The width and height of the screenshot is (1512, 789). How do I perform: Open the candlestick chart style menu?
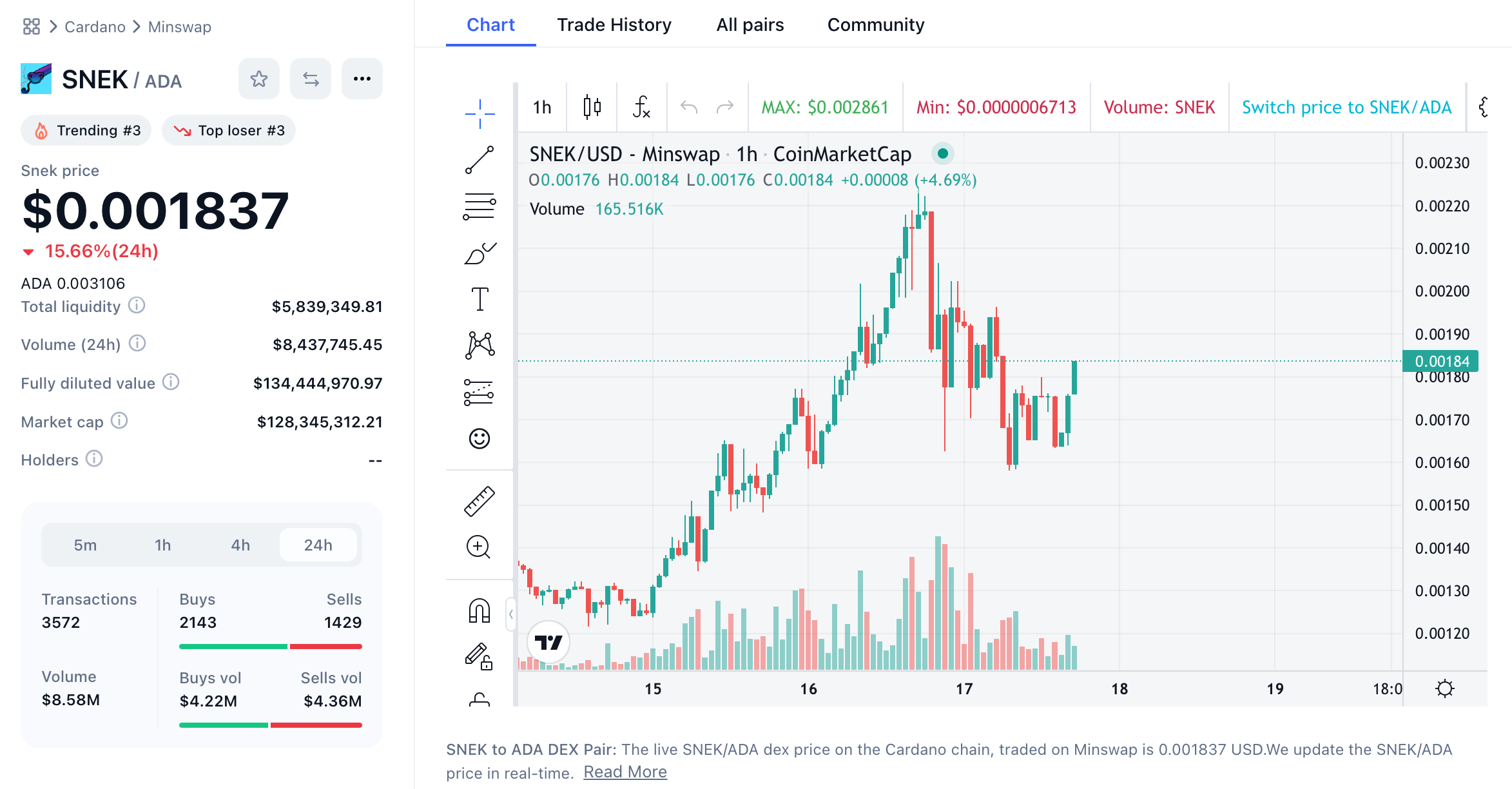pos(592,107)
